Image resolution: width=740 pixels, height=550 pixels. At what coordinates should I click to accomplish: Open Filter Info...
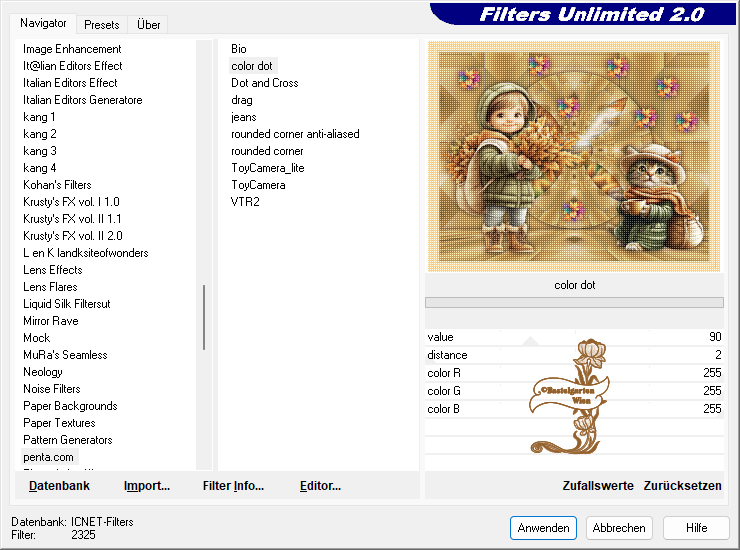point(233,486)
